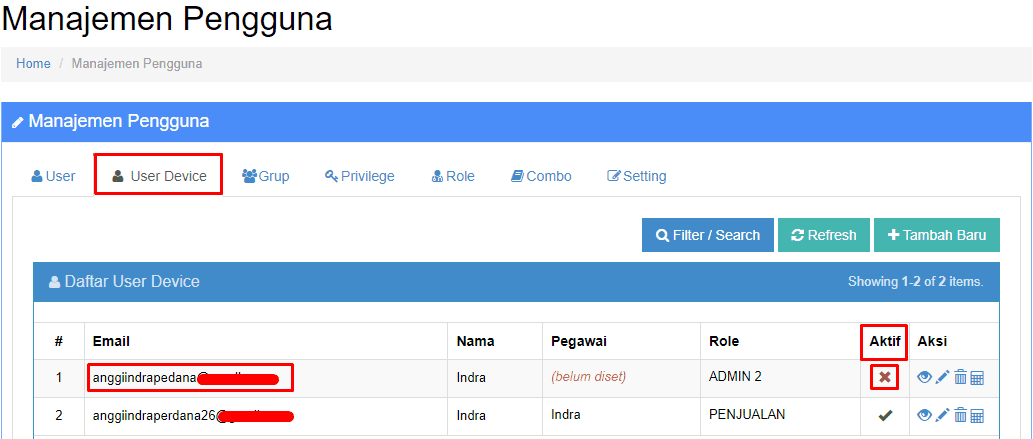The width and height of the screenshot is (1033, 439).
Task: Edit the ADMIN 2 user with pencil icon
Action: [942, 377]
